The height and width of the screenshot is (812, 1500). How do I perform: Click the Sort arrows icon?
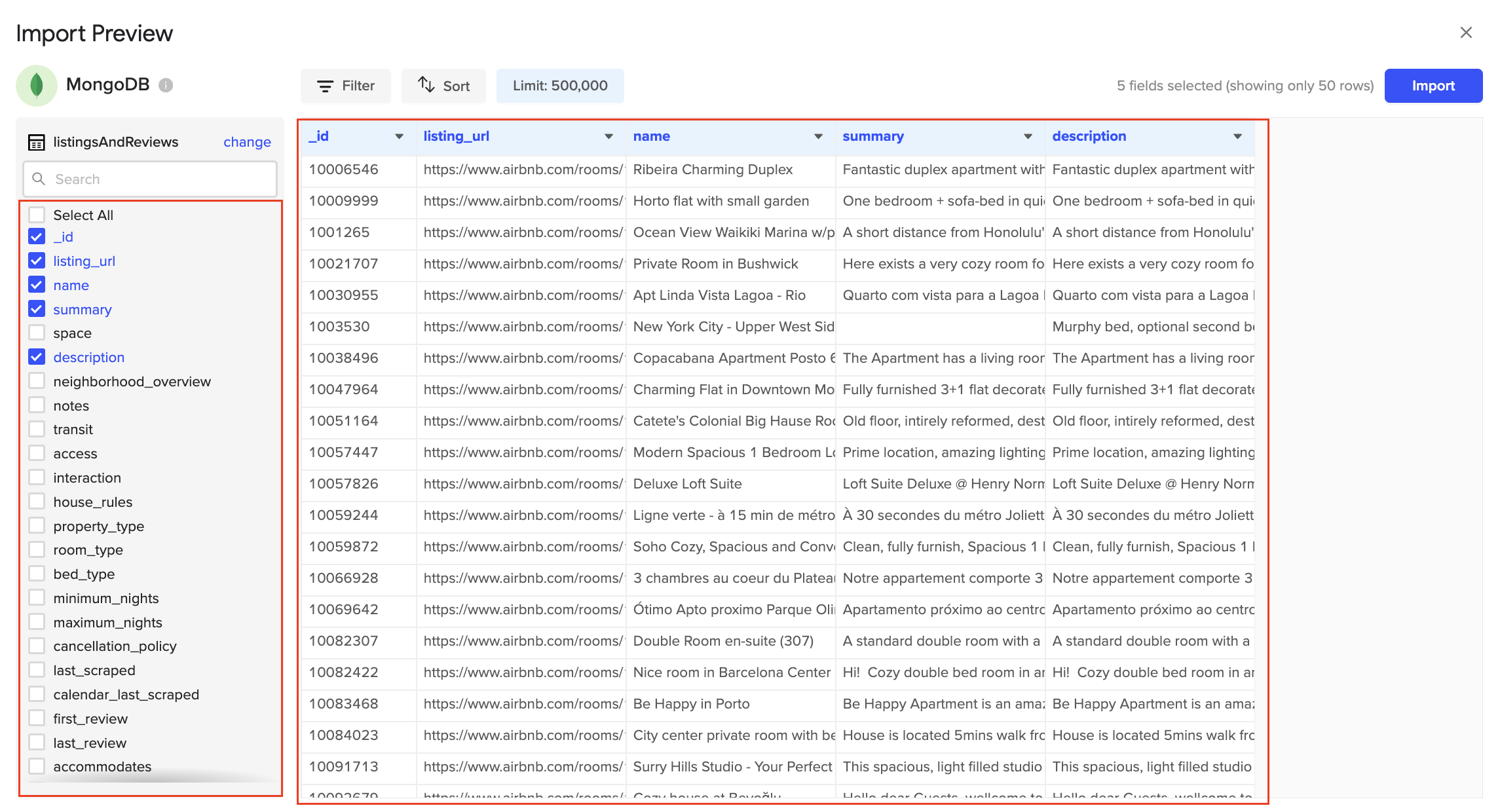click(426, 85)
